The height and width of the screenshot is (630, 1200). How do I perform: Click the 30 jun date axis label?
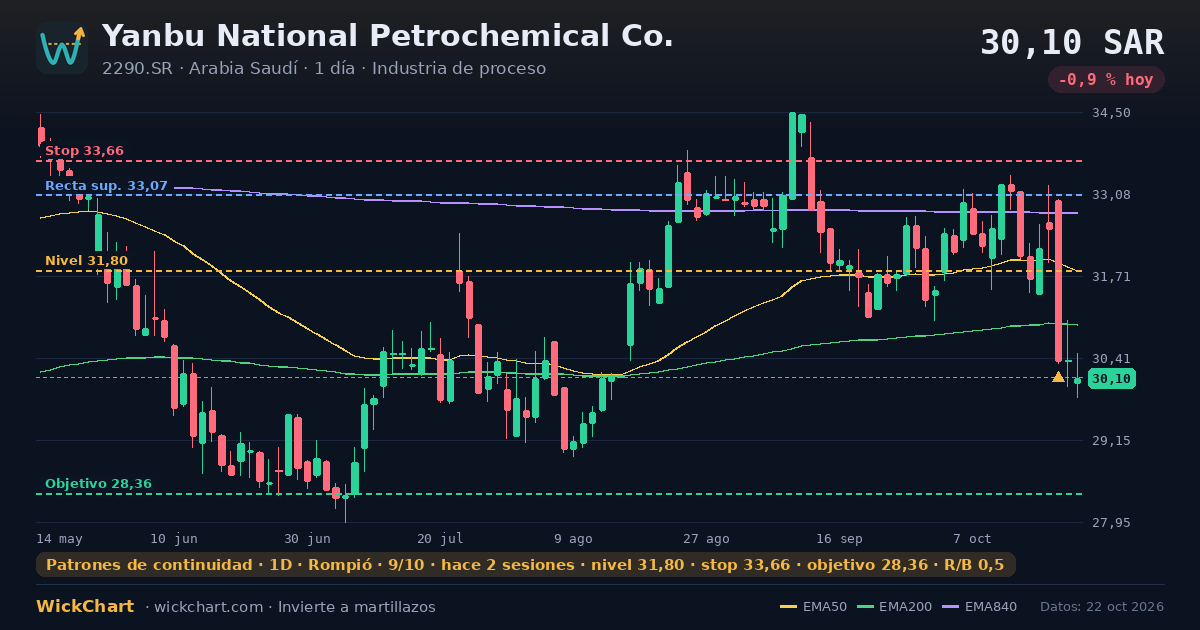307,538
